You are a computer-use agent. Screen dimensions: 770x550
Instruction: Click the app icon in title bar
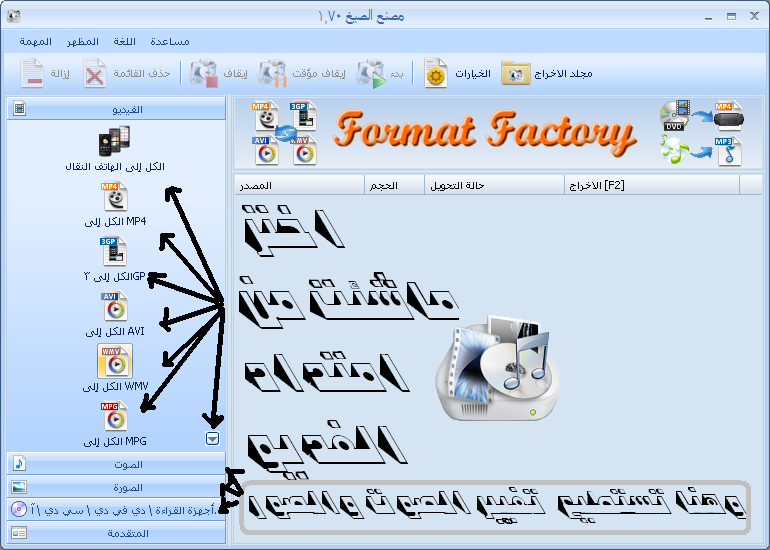tap(14, 16)
